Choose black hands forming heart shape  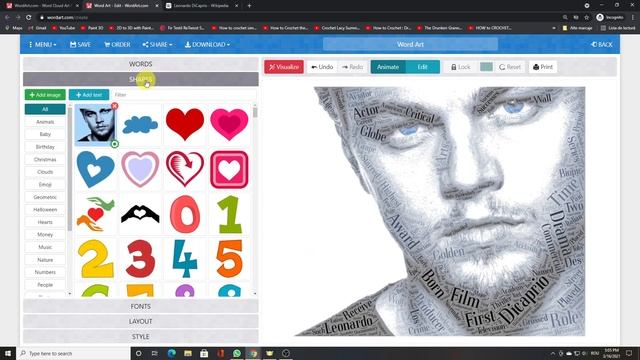(140, 214)
